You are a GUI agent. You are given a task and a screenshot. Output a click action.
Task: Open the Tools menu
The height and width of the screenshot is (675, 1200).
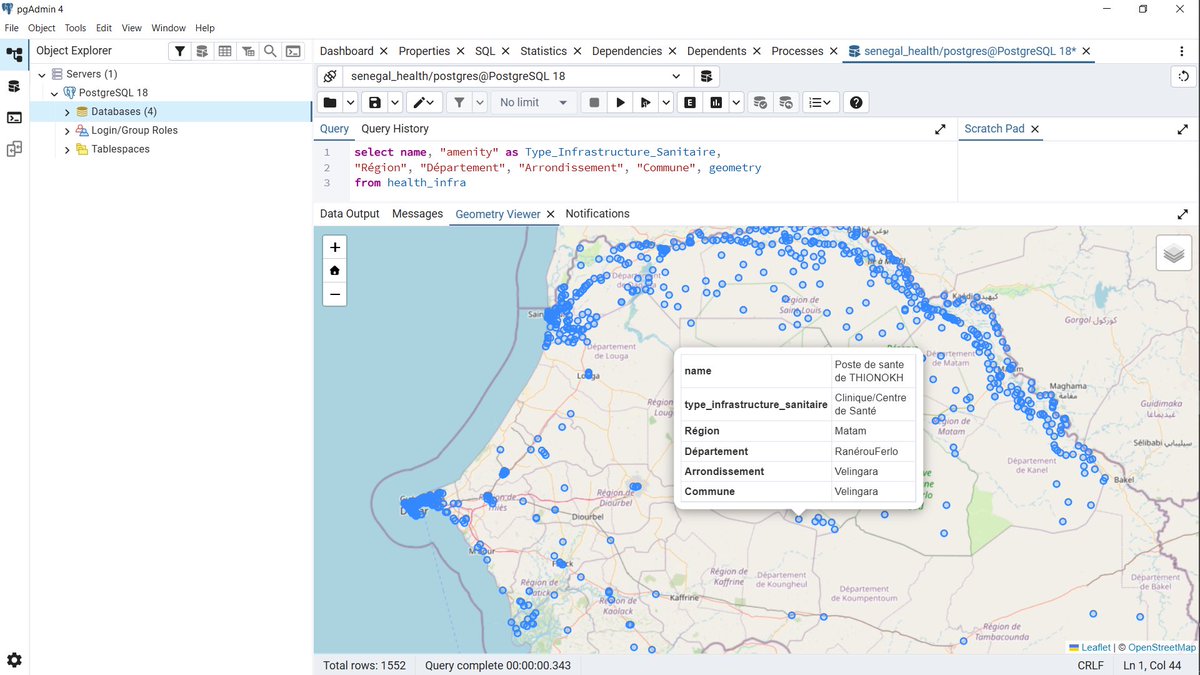pyautogui.click(x=76, y=28)
